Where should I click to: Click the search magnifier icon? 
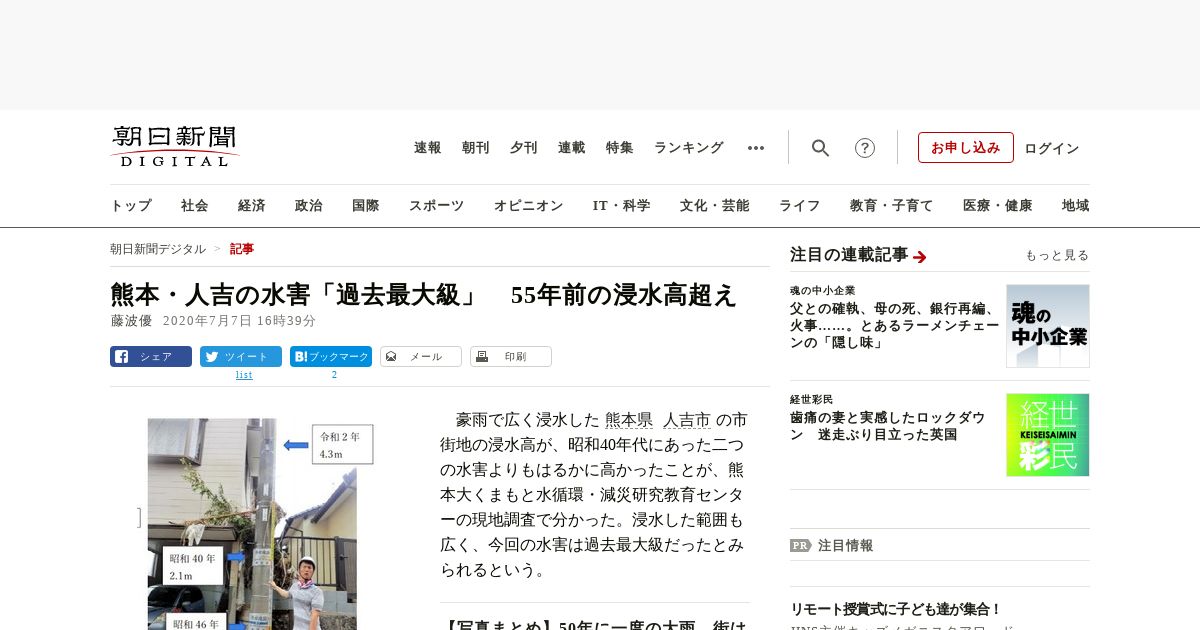coord(820,148)
